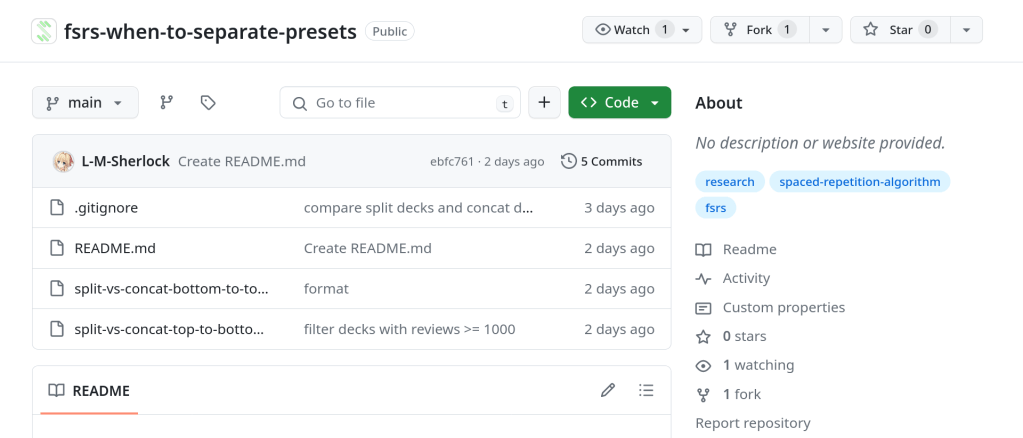This screenshot has width=1023, height=438.
Task: Toggle Watch on the repository
Action: 634,30
